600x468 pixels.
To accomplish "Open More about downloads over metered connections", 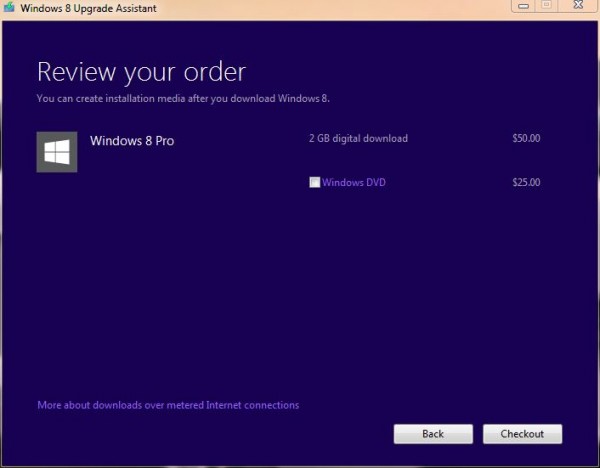I will [168, 405].
